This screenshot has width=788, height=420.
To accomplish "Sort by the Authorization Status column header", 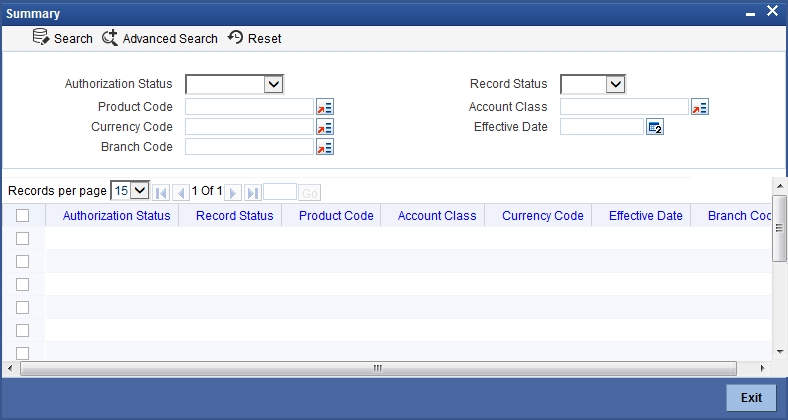I will pyautogui.click(x=117, y=216).
